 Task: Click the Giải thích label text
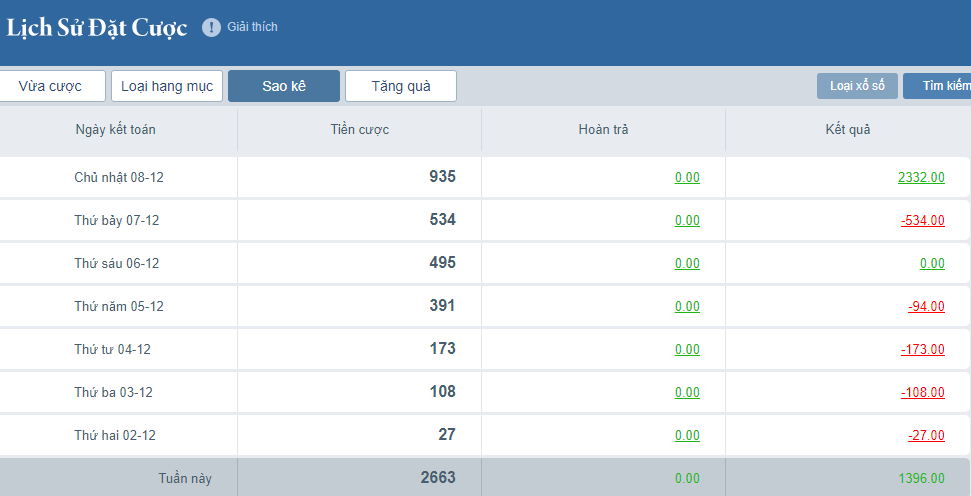pos(252,27)
